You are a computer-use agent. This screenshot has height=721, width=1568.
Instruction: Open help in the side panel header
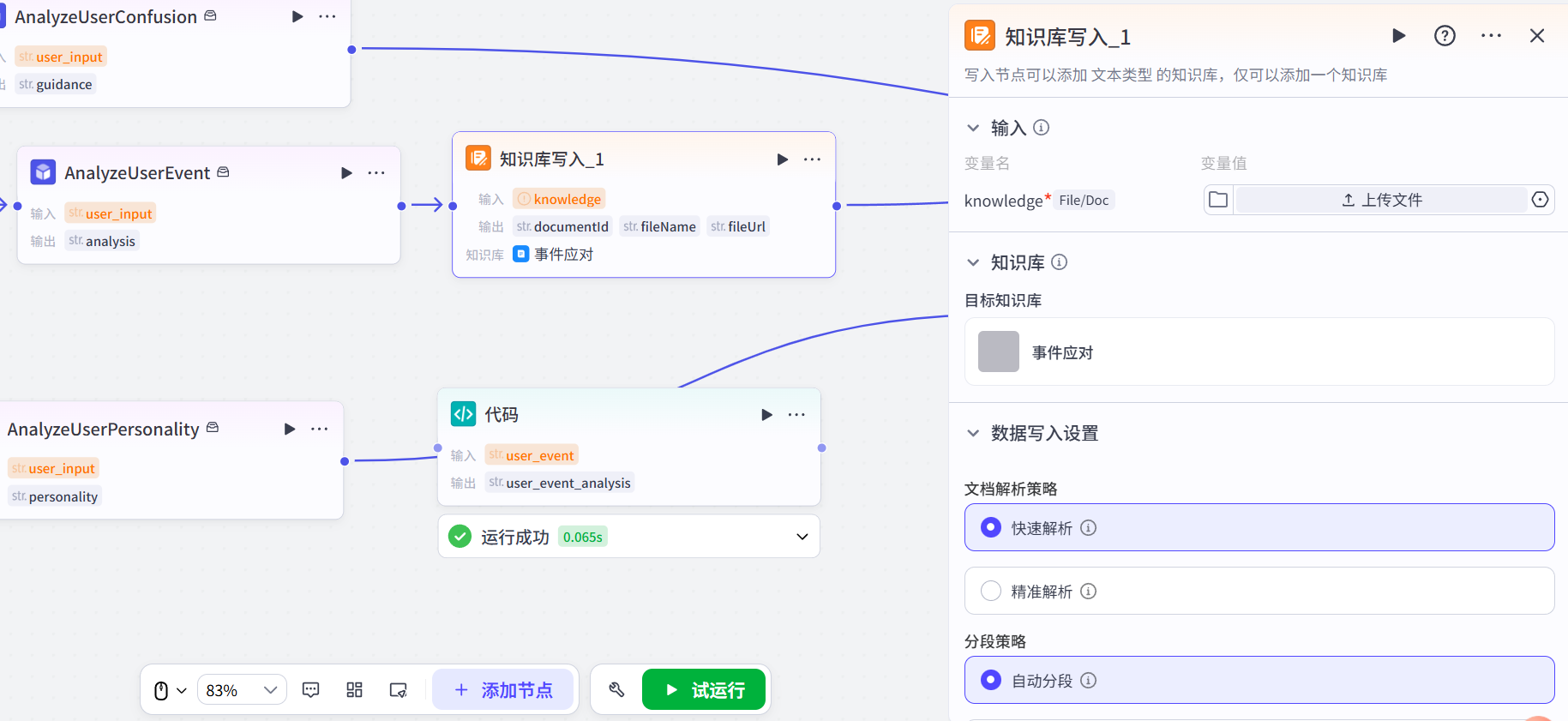point(1445,35)
